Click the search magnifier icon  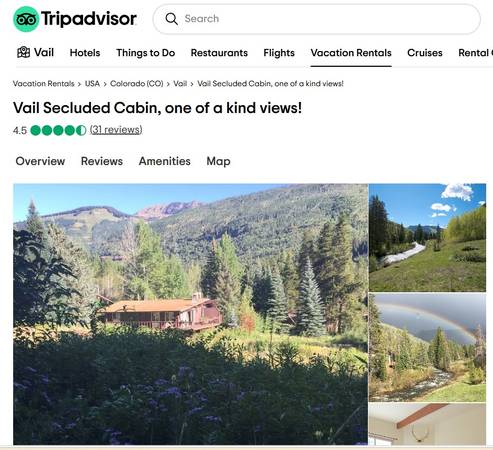(171, 19)
